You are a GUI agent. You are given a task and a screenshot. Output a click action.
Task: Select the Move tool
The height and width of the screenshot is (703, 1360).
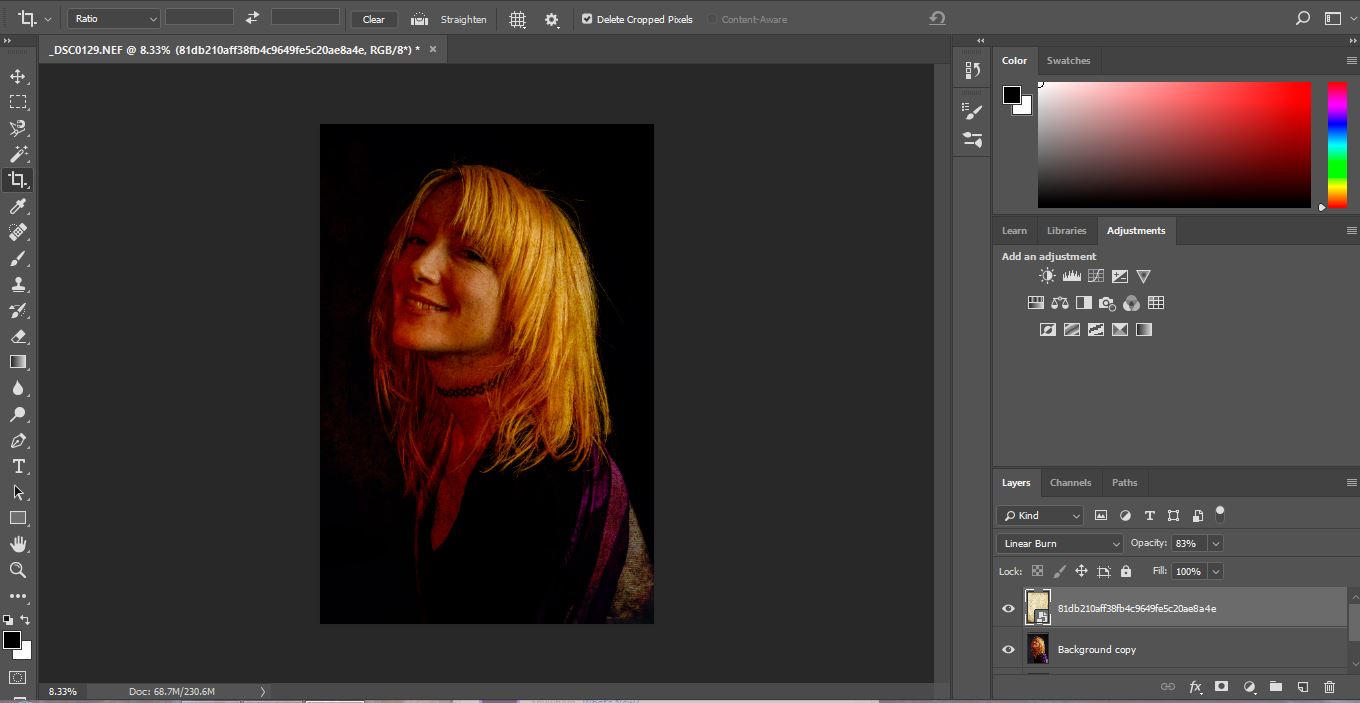(x=18, y=76)
